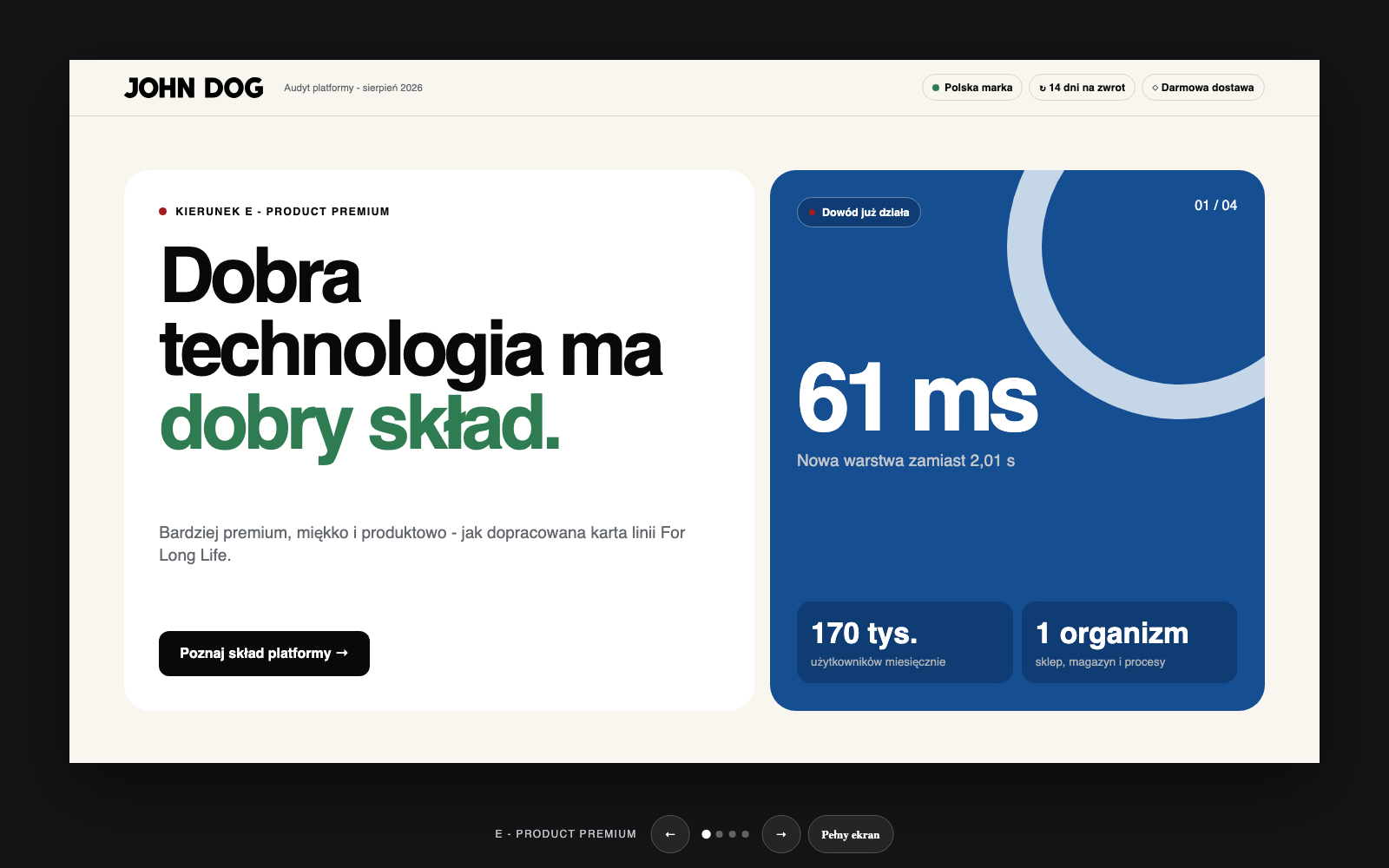Screen dimensions: 1389x868
Task: Click the Pełny ekran button
Action: 851,834
